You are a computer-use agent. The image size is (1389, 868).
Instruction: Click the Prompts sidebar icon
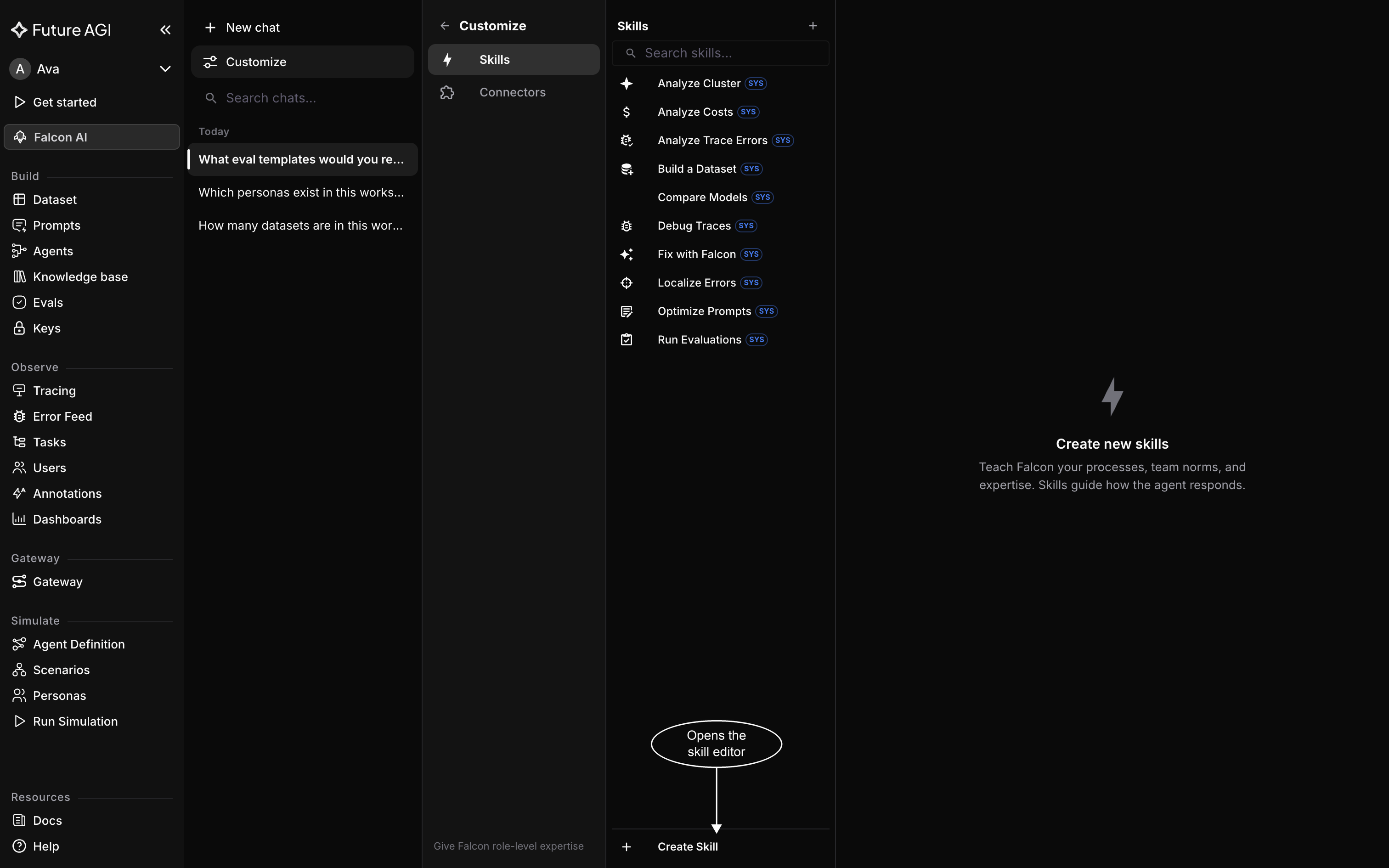pos(19,225)
